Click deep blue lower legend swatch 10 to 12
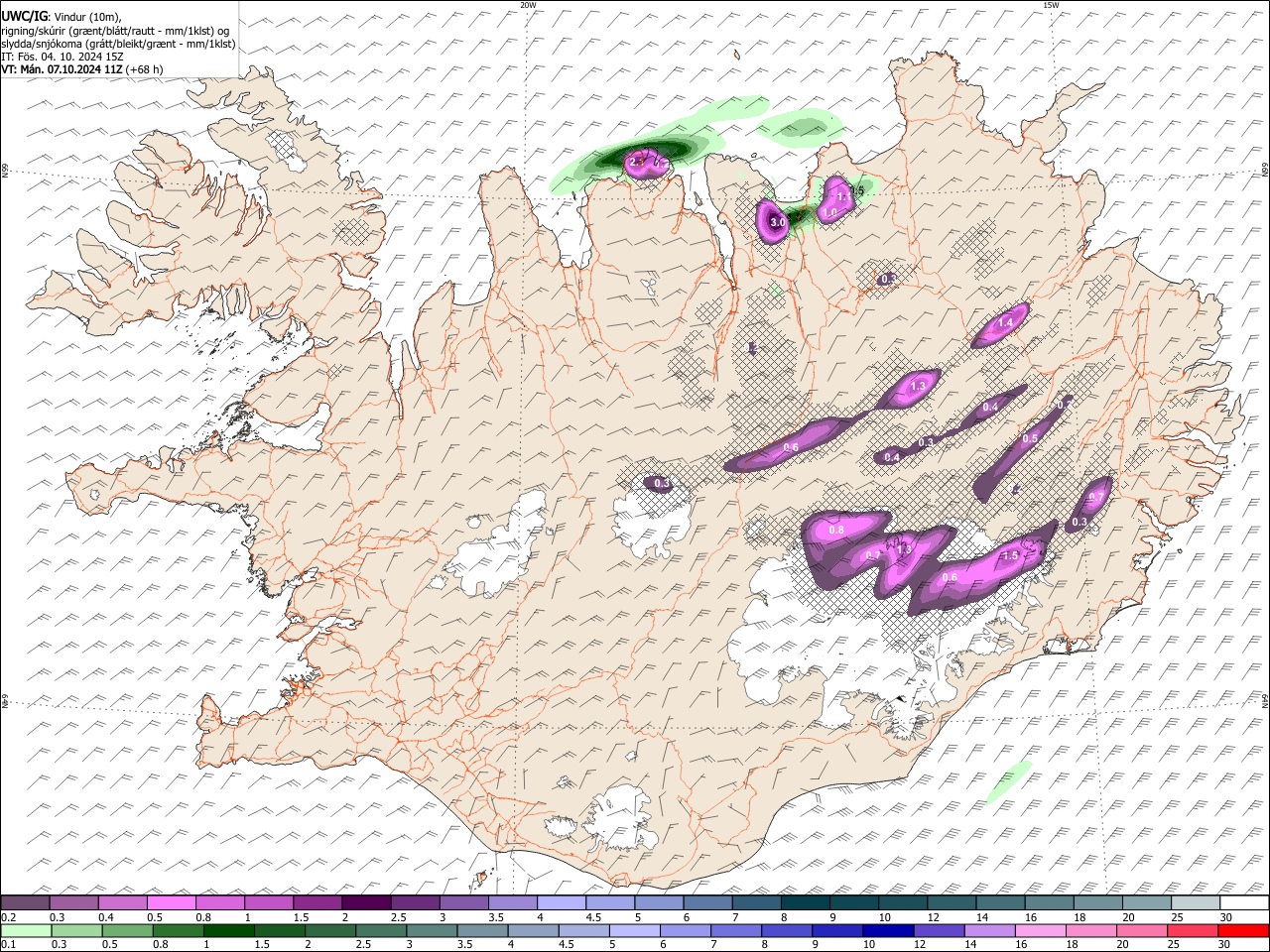 (887, 930)
